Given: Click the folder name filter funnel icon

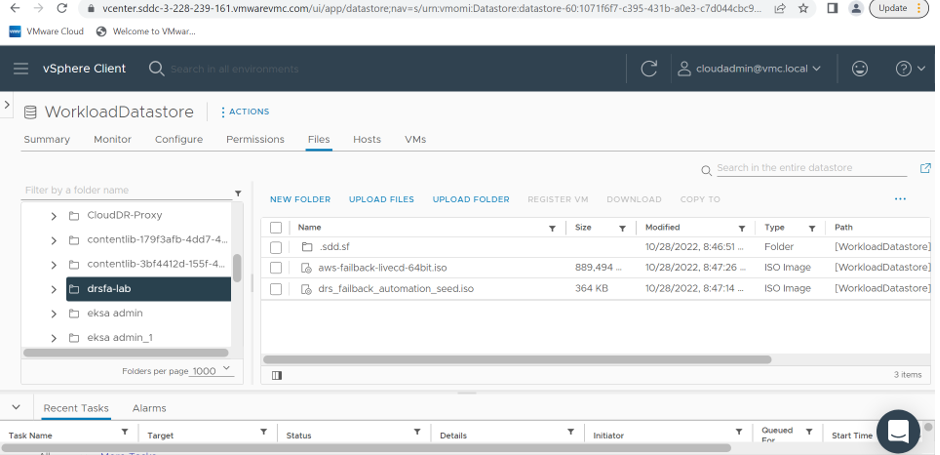Looking at the screenshot, I should [238, 193].
